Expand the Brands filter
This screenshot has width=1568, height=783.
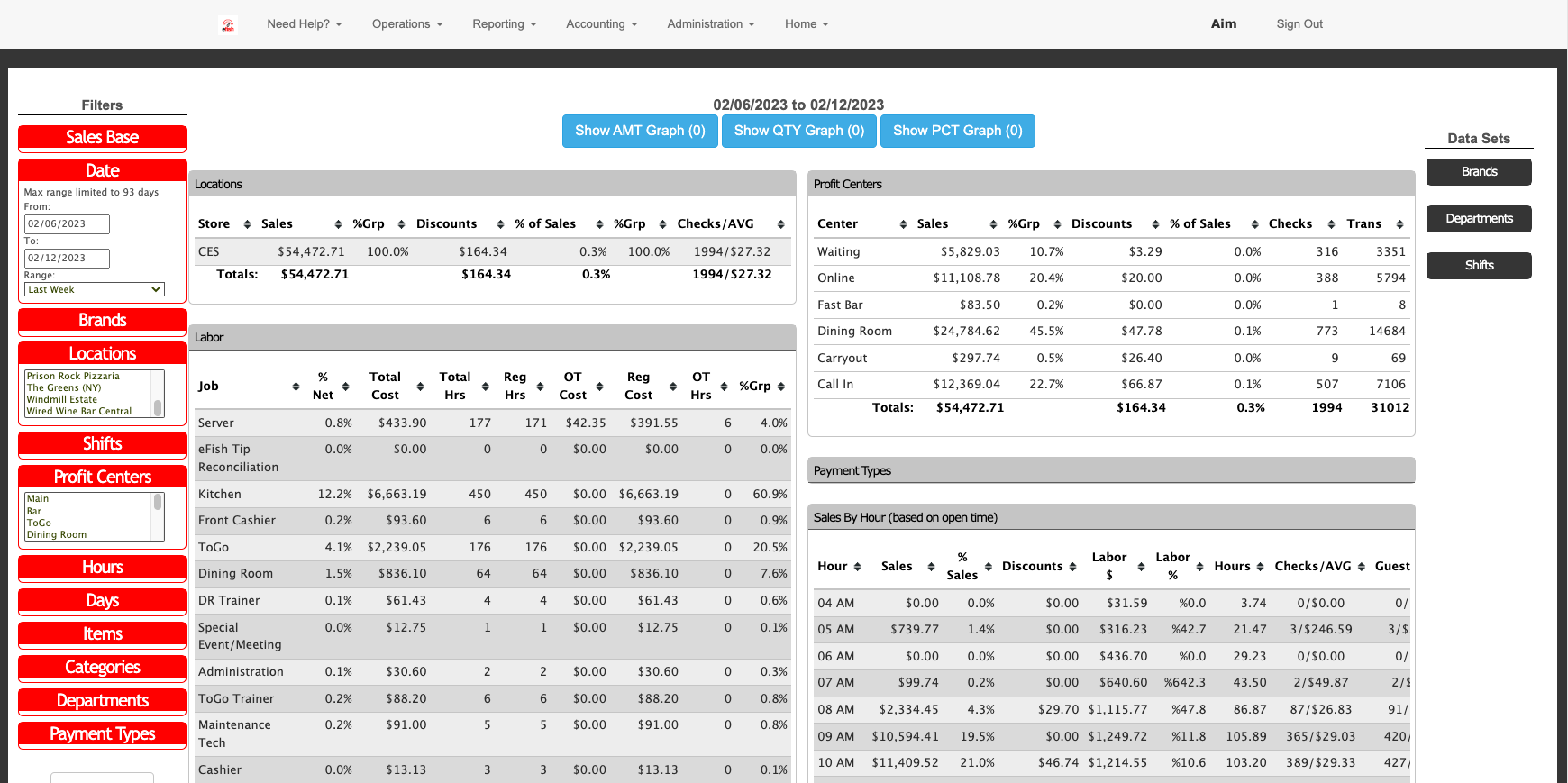click(x=102, y=321)
